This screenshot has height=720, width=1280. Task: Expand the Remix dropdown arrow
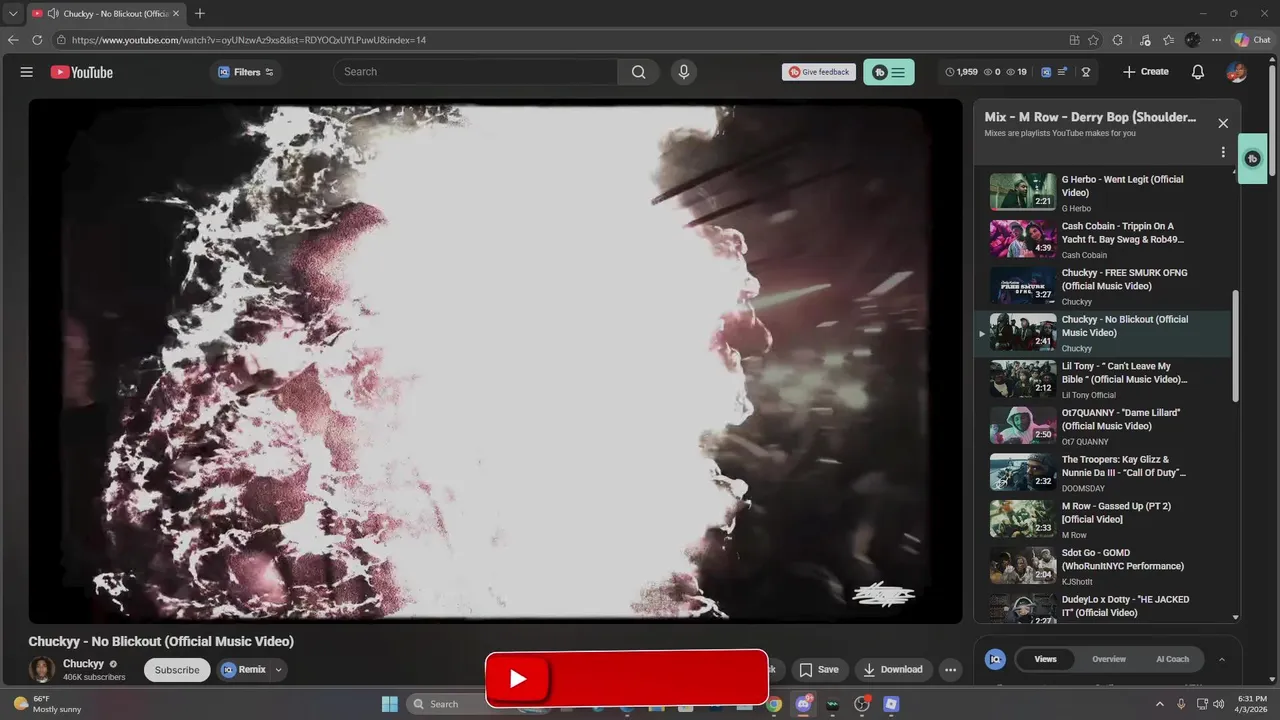click(x=279, y=670)
